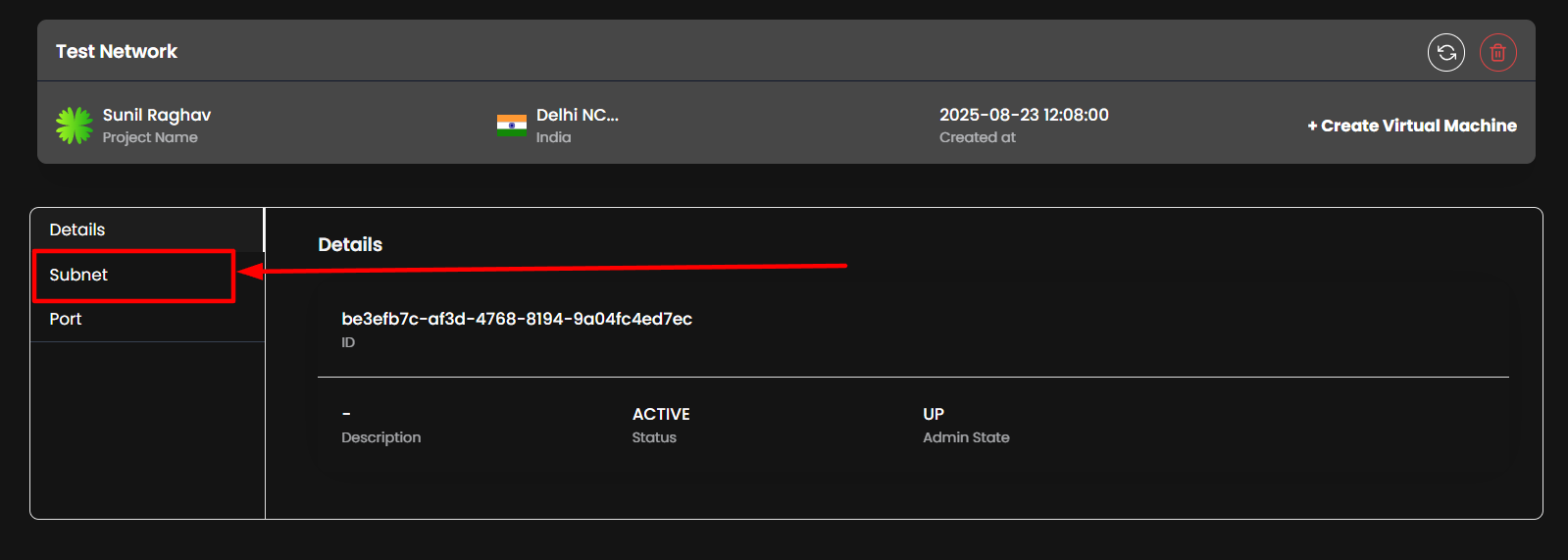Screen dimensions: 1568x560
Task: Select the network ID string be3efb7c...
Action: [517, 319]
